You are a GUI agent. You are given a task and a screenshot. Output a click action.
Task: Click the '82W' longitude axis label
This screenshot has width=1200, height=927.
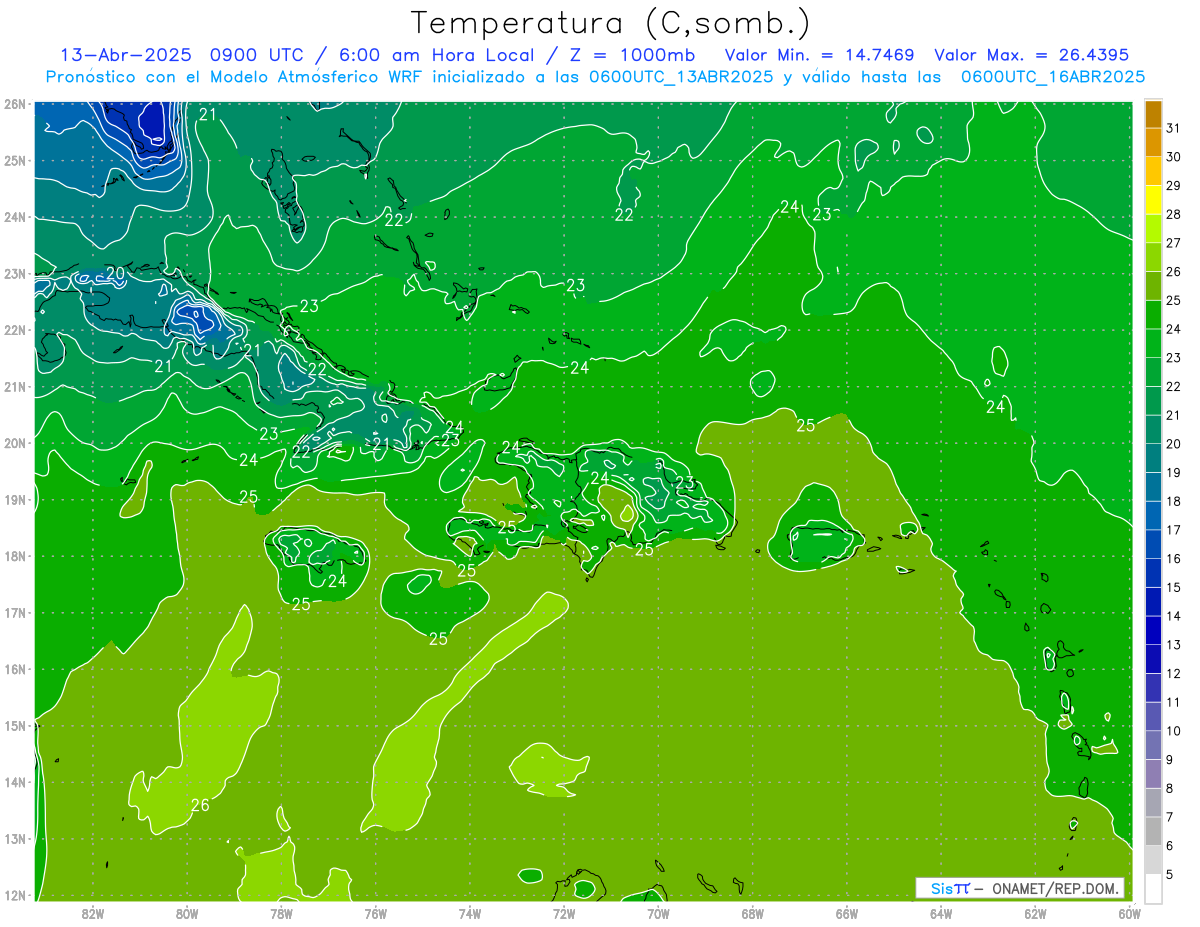[93, 913]
